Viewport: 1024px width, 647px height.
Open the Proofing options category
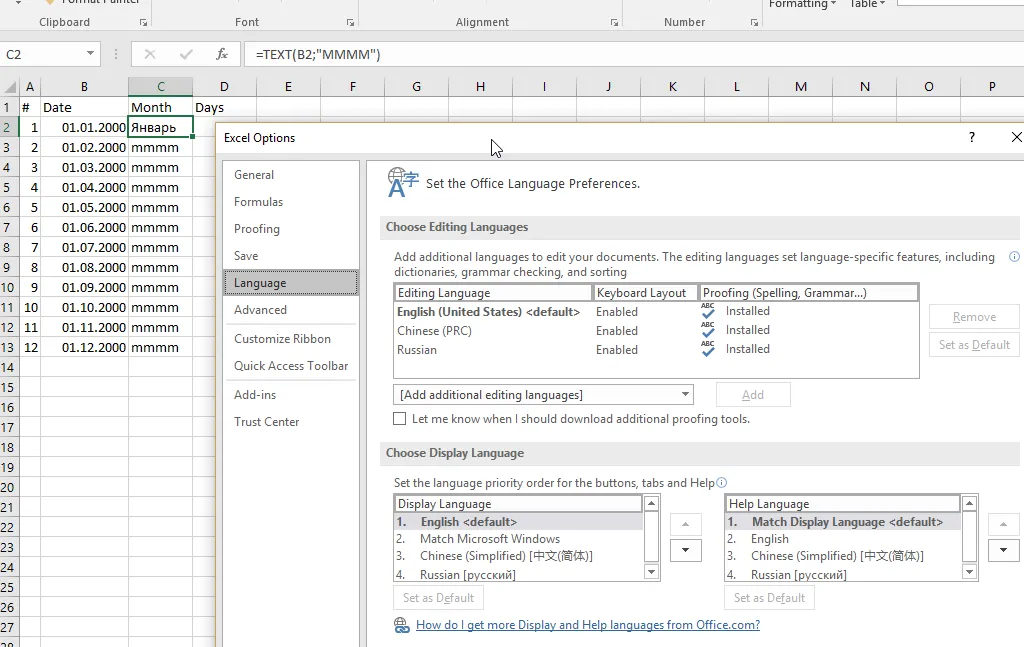point(257,229)
